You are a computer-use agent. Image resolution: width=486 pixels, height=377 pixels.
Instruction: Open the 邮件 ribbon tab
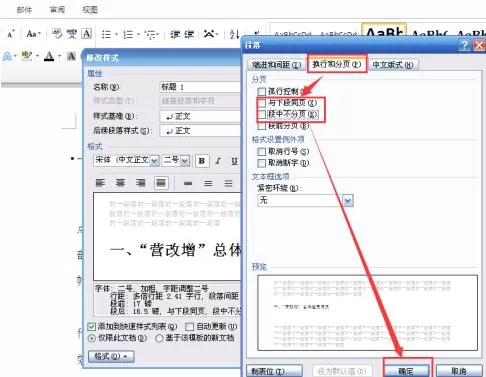tap(24, 10)
